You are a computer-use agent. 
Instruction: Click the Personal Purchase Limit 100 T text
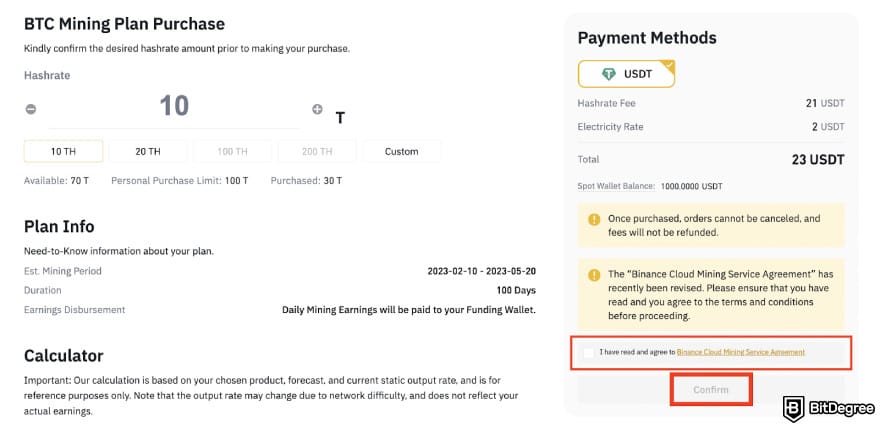pyautogui.click(x=180, y=181)
